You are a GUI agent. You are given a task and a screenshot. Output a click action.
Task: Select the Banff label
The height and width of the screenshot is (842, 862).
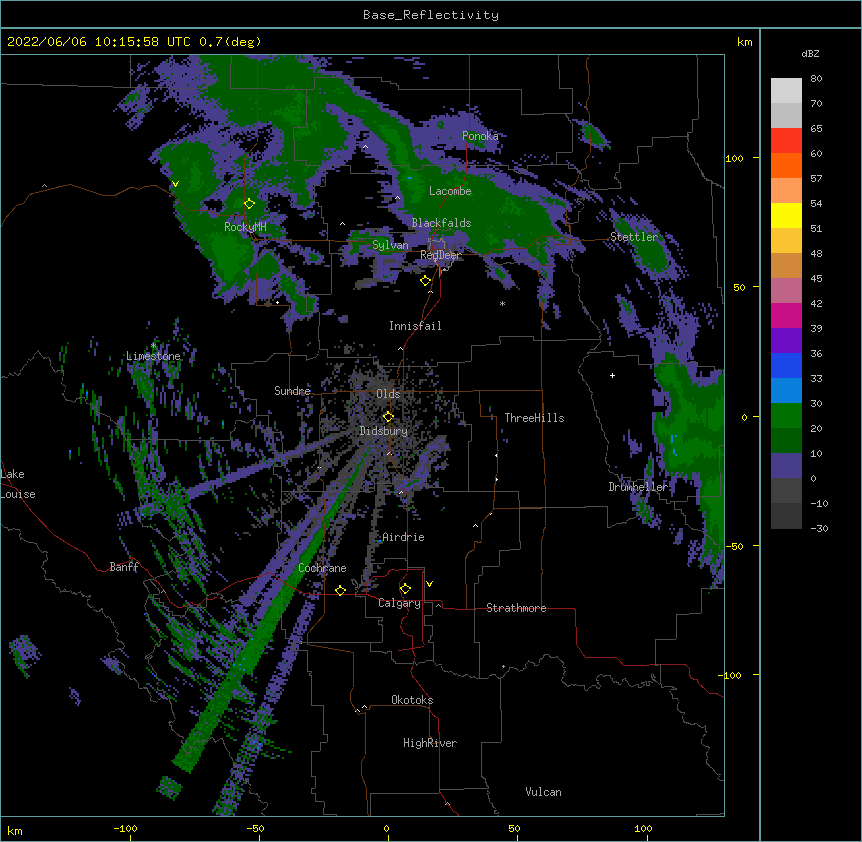(124, 567)
